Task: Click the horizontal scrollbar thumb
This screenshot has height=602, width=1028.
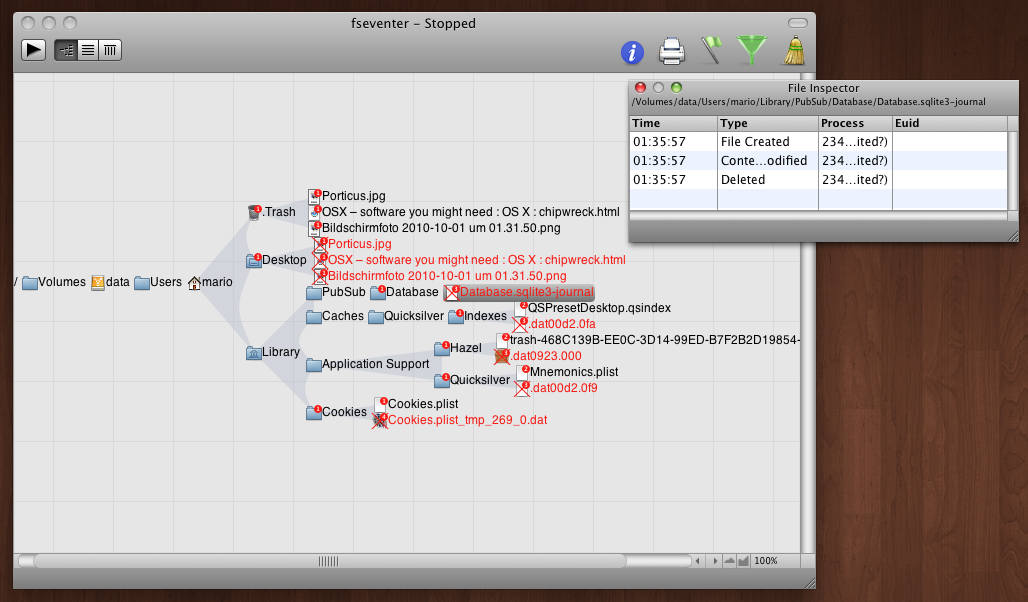Action: click(328, 561)
